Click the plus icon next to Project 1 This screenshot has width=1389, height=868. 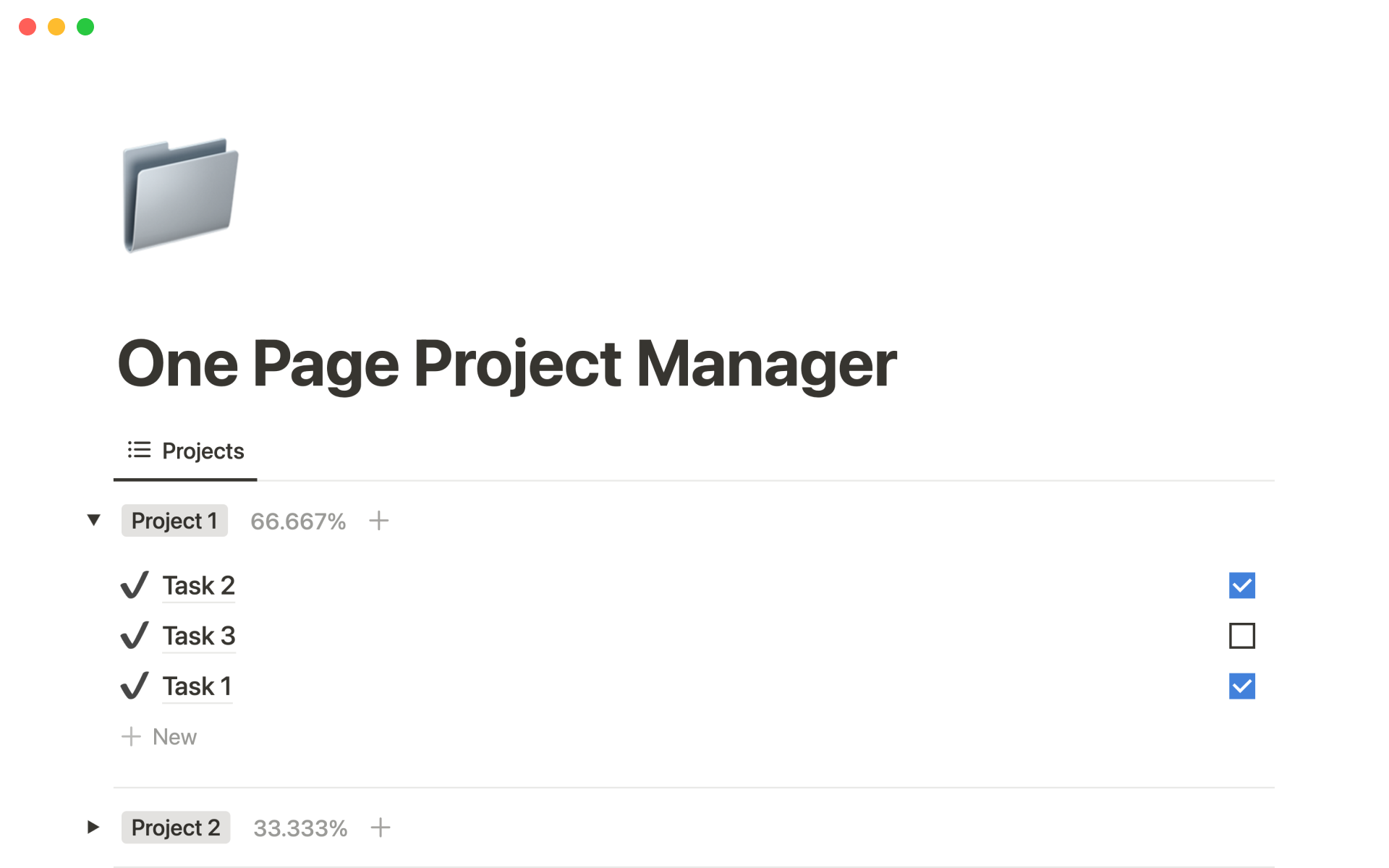click(378, 521)
